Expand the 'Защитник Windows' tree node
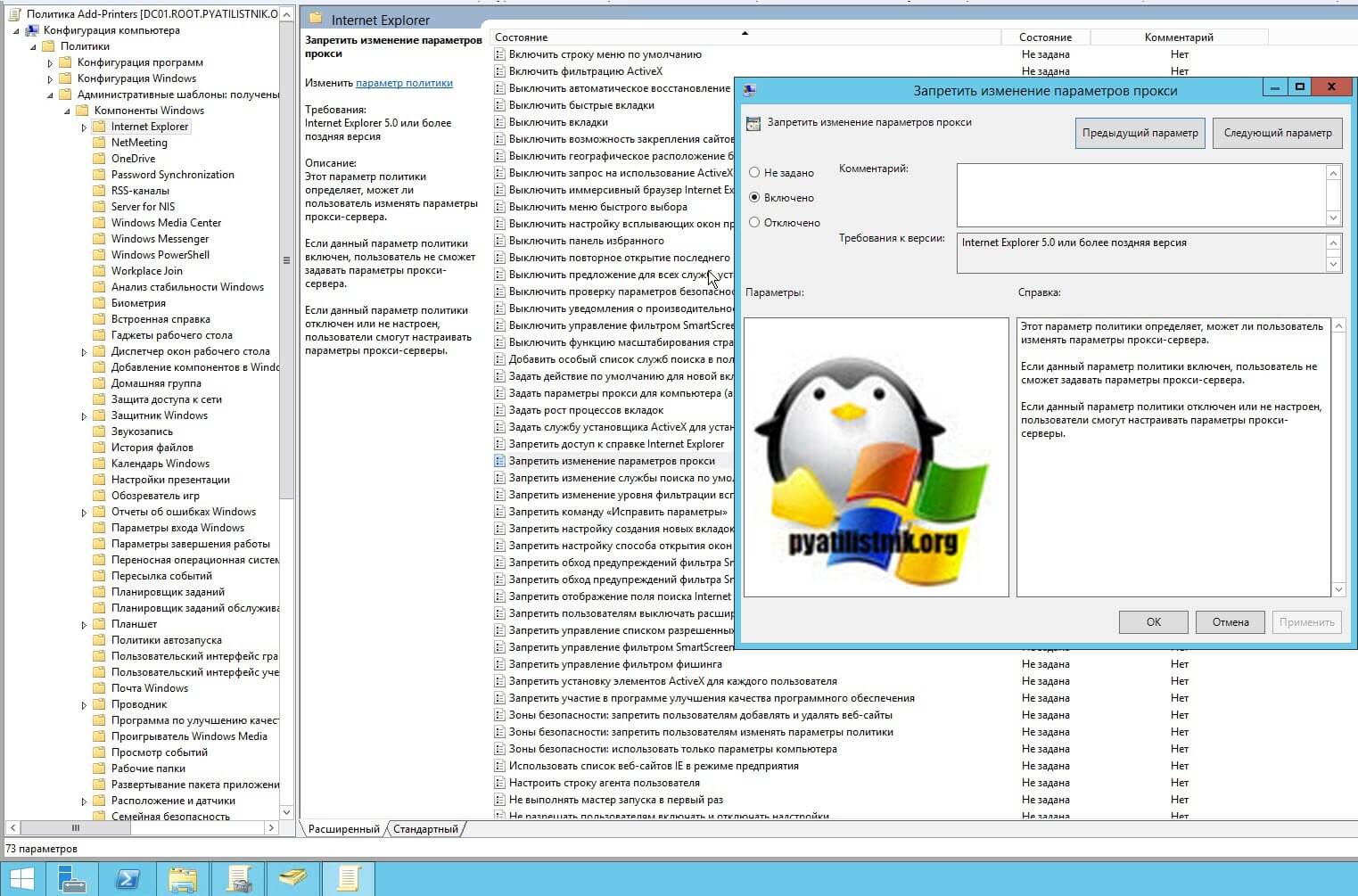This screenshot has width=1358, height=896. click(x=84, y=416)
